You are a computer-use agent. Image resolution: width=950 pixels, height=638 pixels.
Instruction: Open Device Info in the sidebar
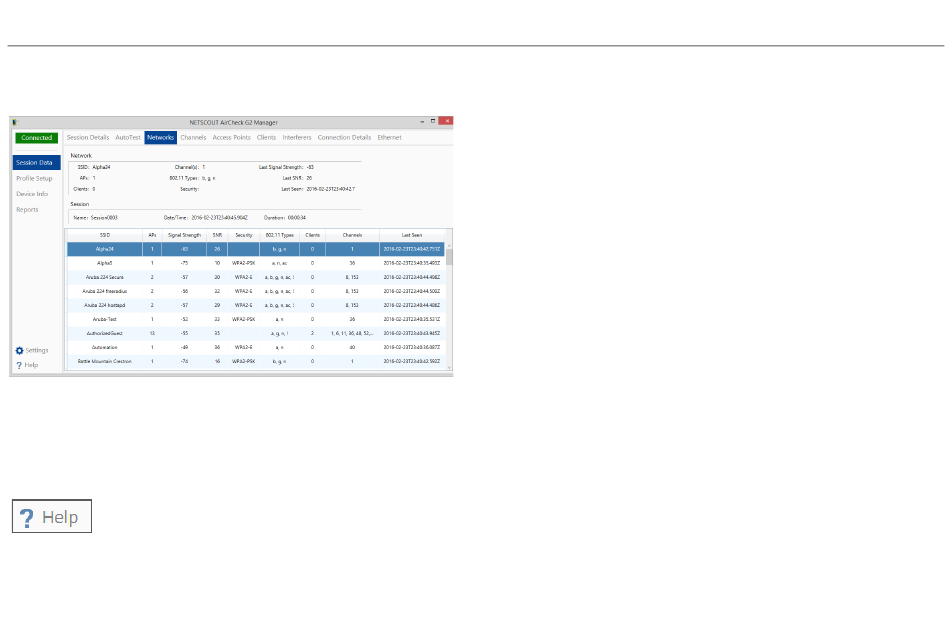coord(32,194)
